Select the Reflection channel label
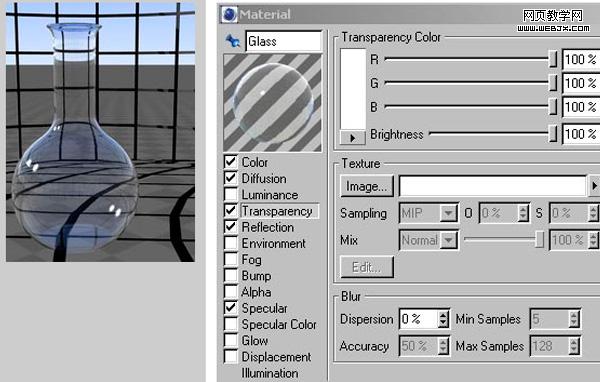The width and height of the screenshot is (600, 382). click(267, 227)
